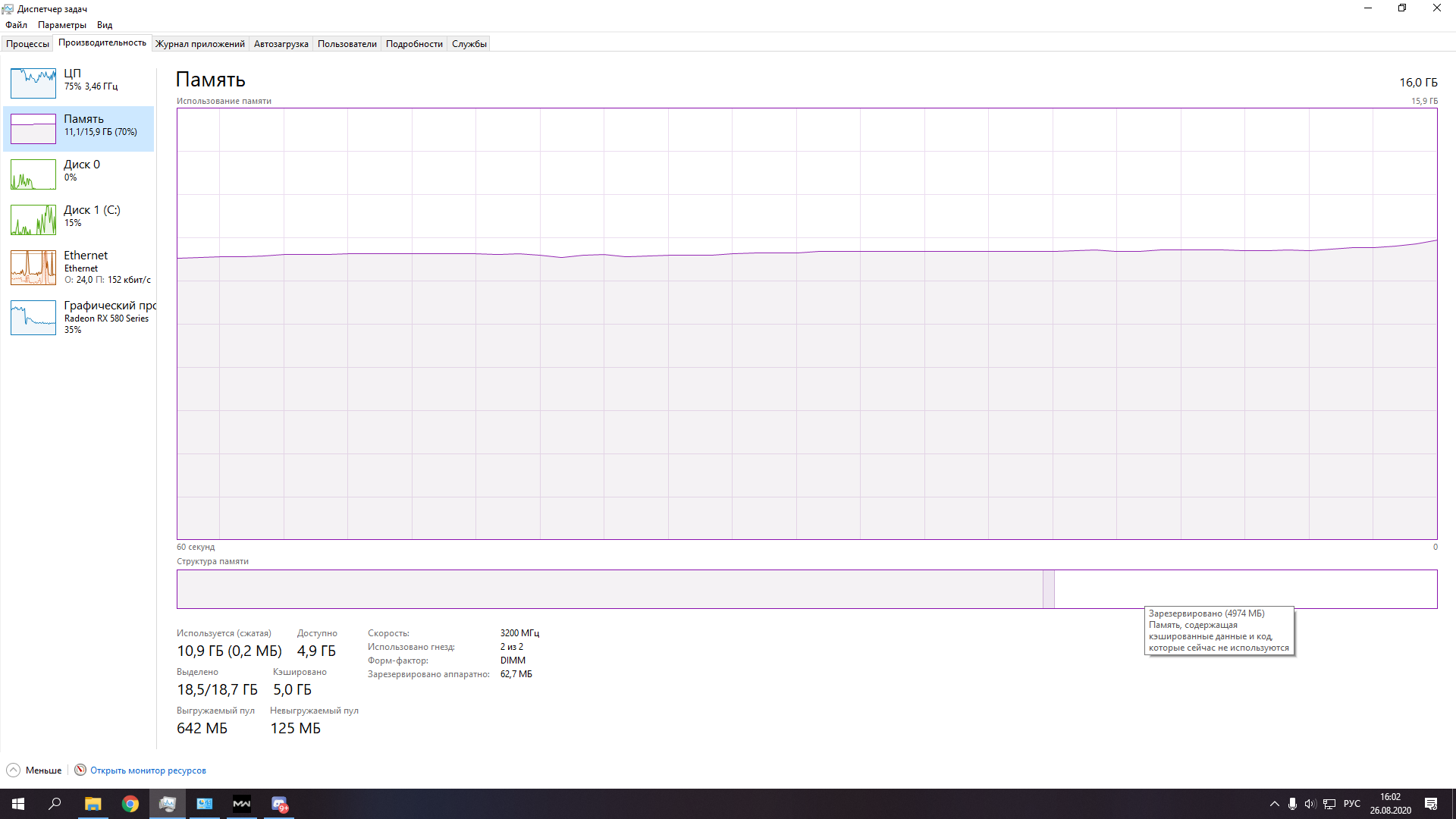Open Диск 1 (C:) performance graph
The height and width of the screenshot is (819, 1456).
coord(33,220)
